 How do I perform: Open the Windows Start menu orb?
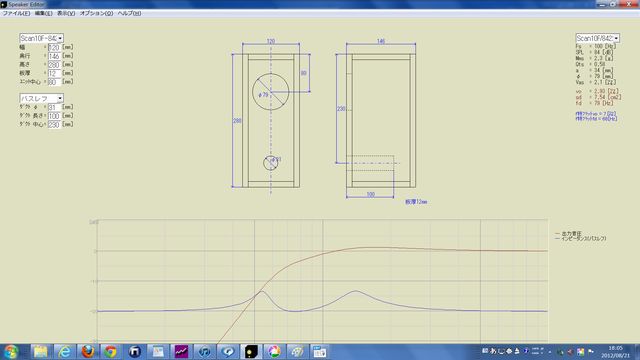point(11,351)
